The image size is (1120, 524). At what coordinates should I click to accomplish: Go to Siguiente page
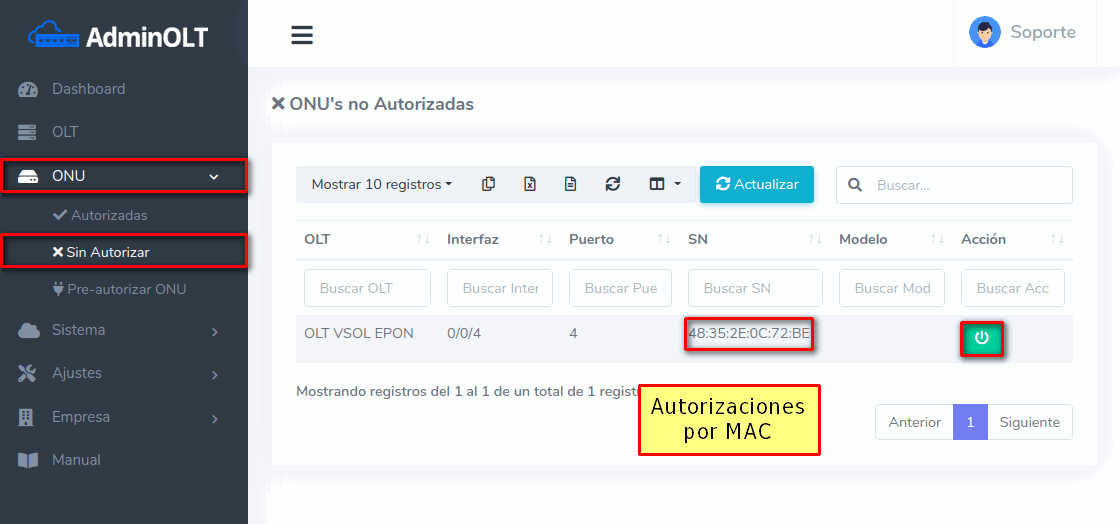[1029, 422]
